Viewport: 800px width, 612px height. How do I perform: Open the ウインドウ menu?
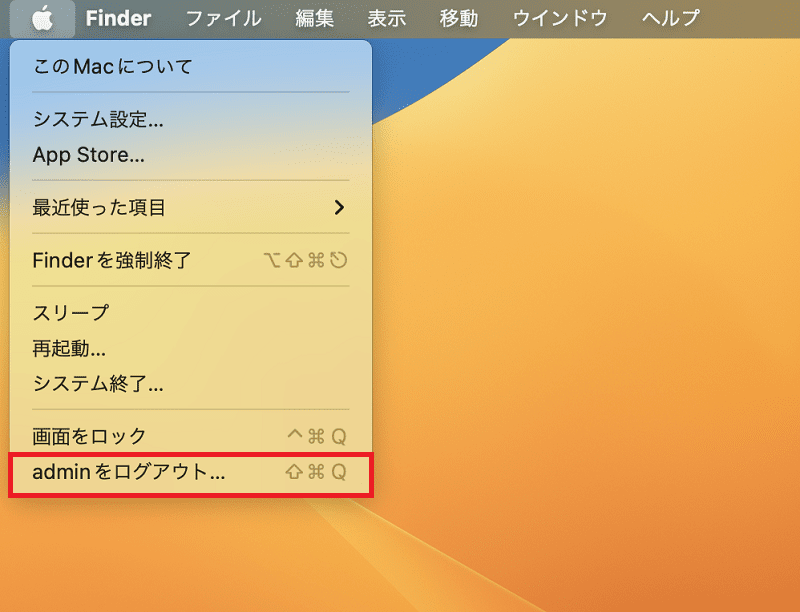pyautogui.click(x=560, y=18)
